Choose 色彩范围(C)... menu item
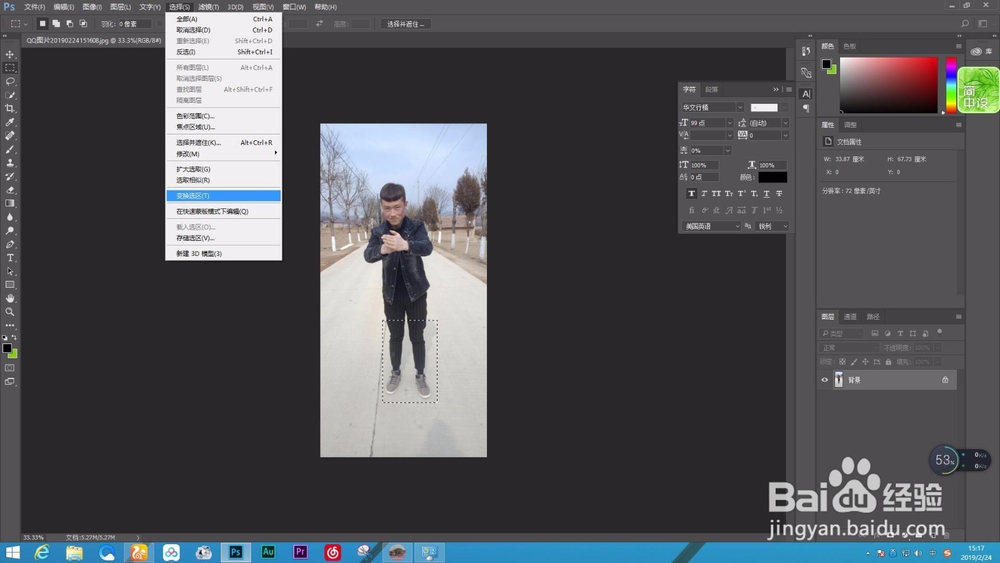 coord(223,116)
